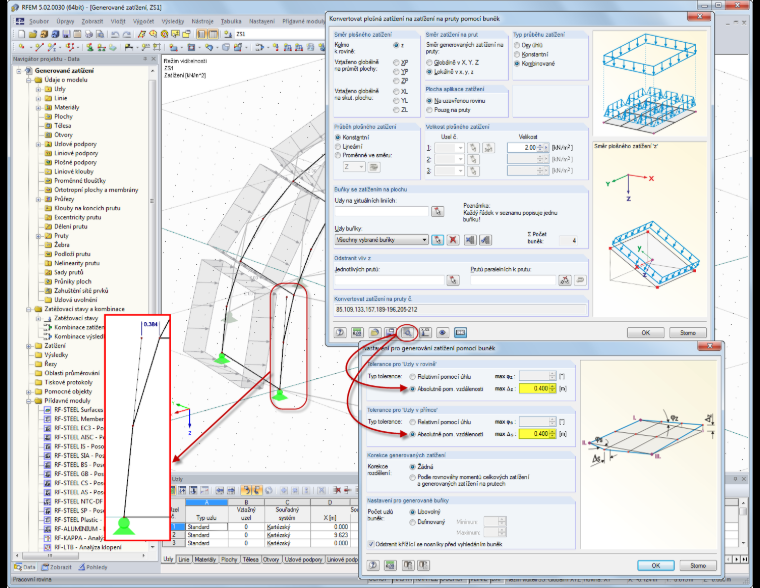Select 'Kombinované' load type radio
This screenshot has height=588, width=760.
coord(517,64)
